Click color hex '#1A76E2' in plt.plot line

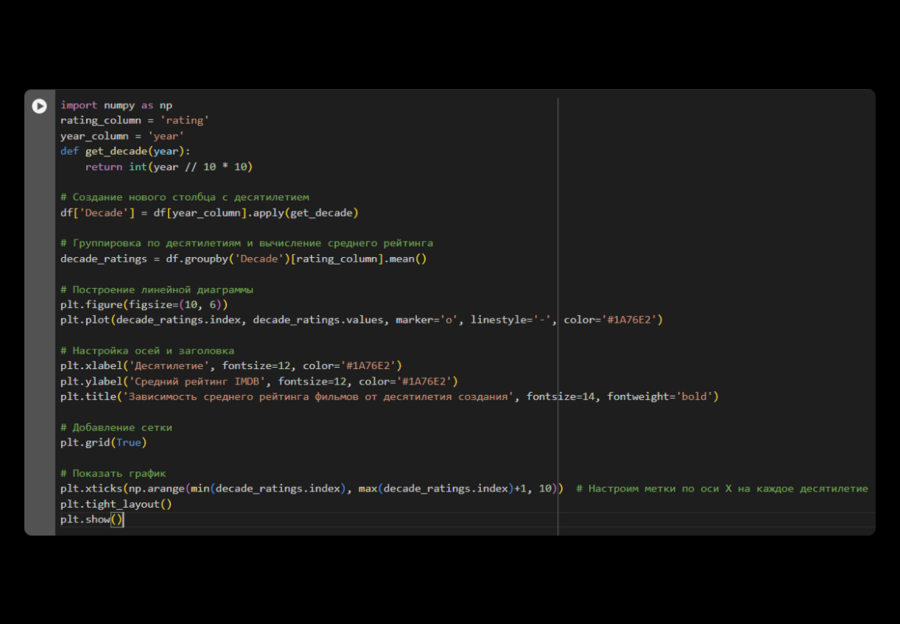[630, 320]
